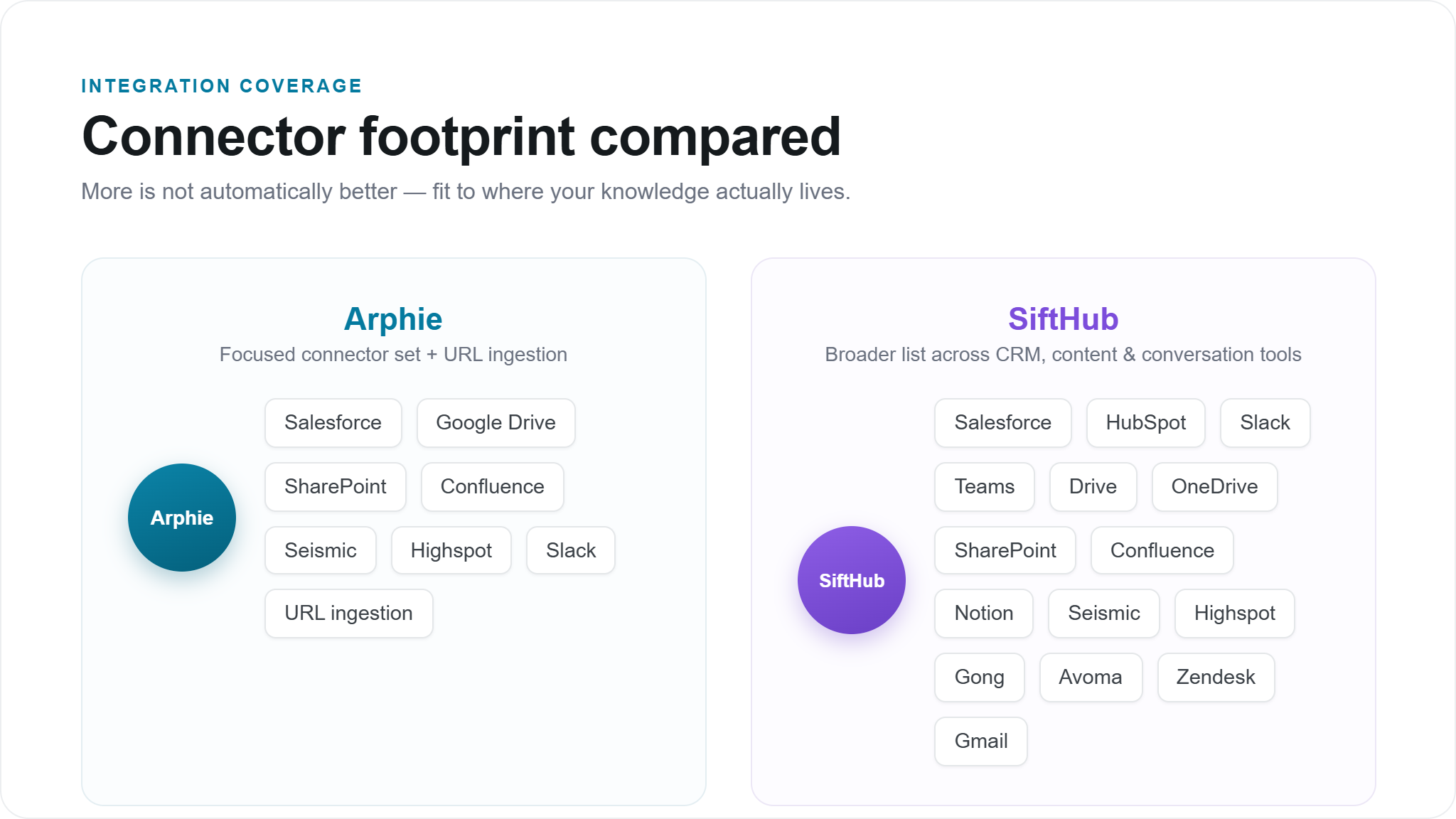Image resolution: width=1456 pixels, height=819 pixels.
Task: Click the Highspot chip in Arphie card
Action: coord(451,551)
